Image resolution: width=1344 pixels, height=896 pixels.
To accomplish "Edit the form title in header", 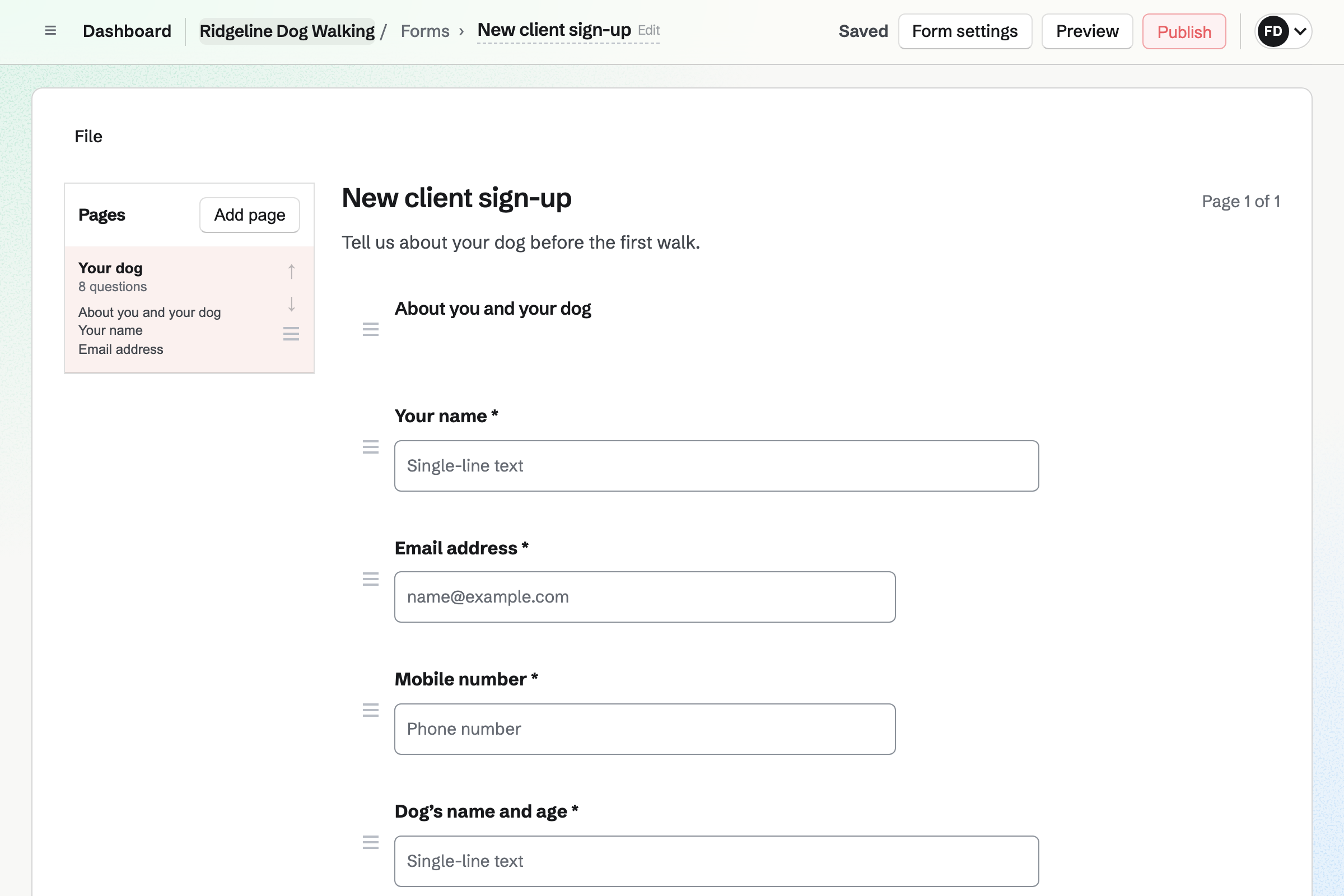I will pos(648,30).
